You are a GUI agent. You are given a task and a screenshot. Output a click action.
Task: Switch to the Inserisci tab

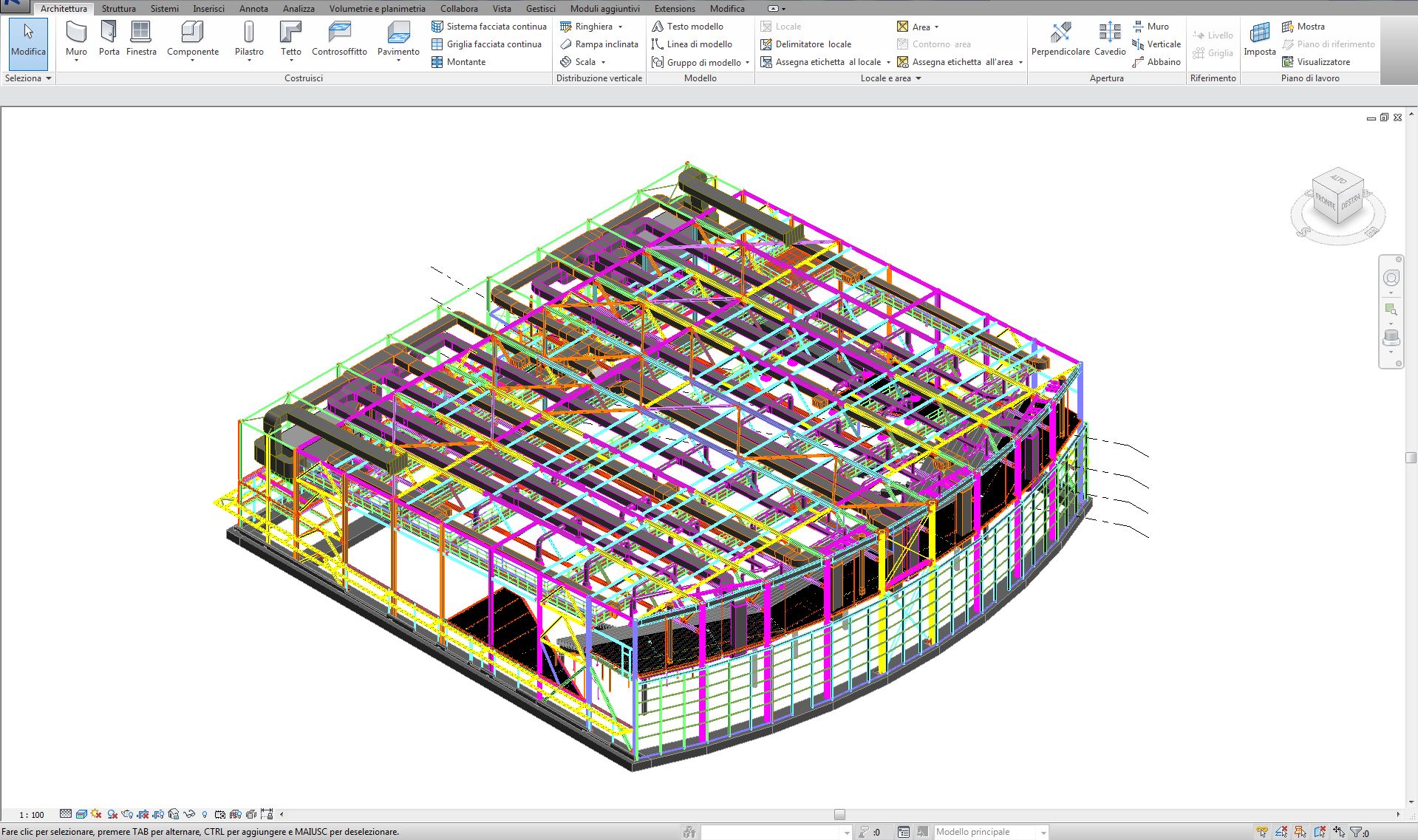[x=208, y=9]
